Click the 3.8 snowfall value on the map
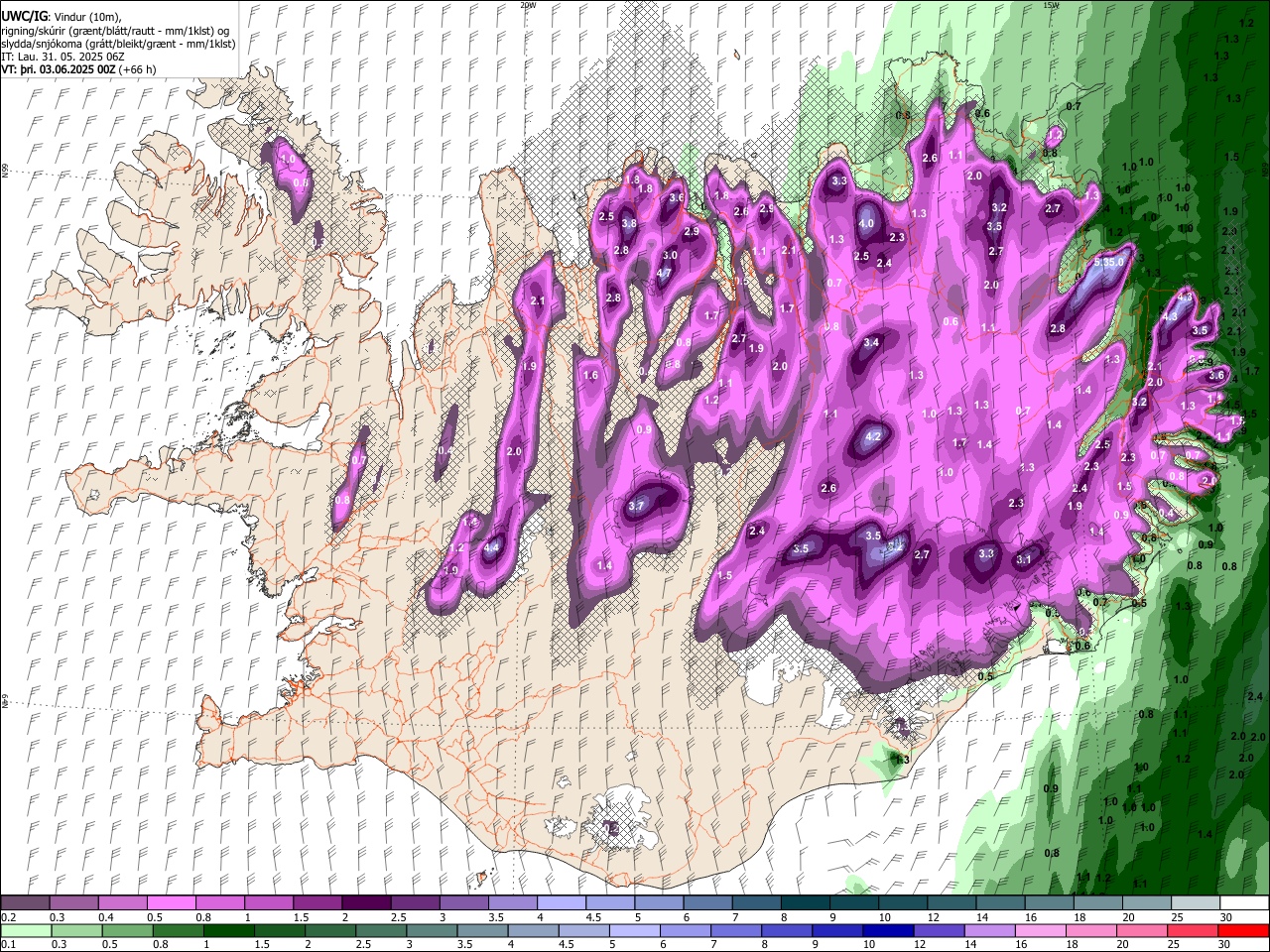Image resolution: width=1270 pixels, height=952 pixels. point(628,224)
